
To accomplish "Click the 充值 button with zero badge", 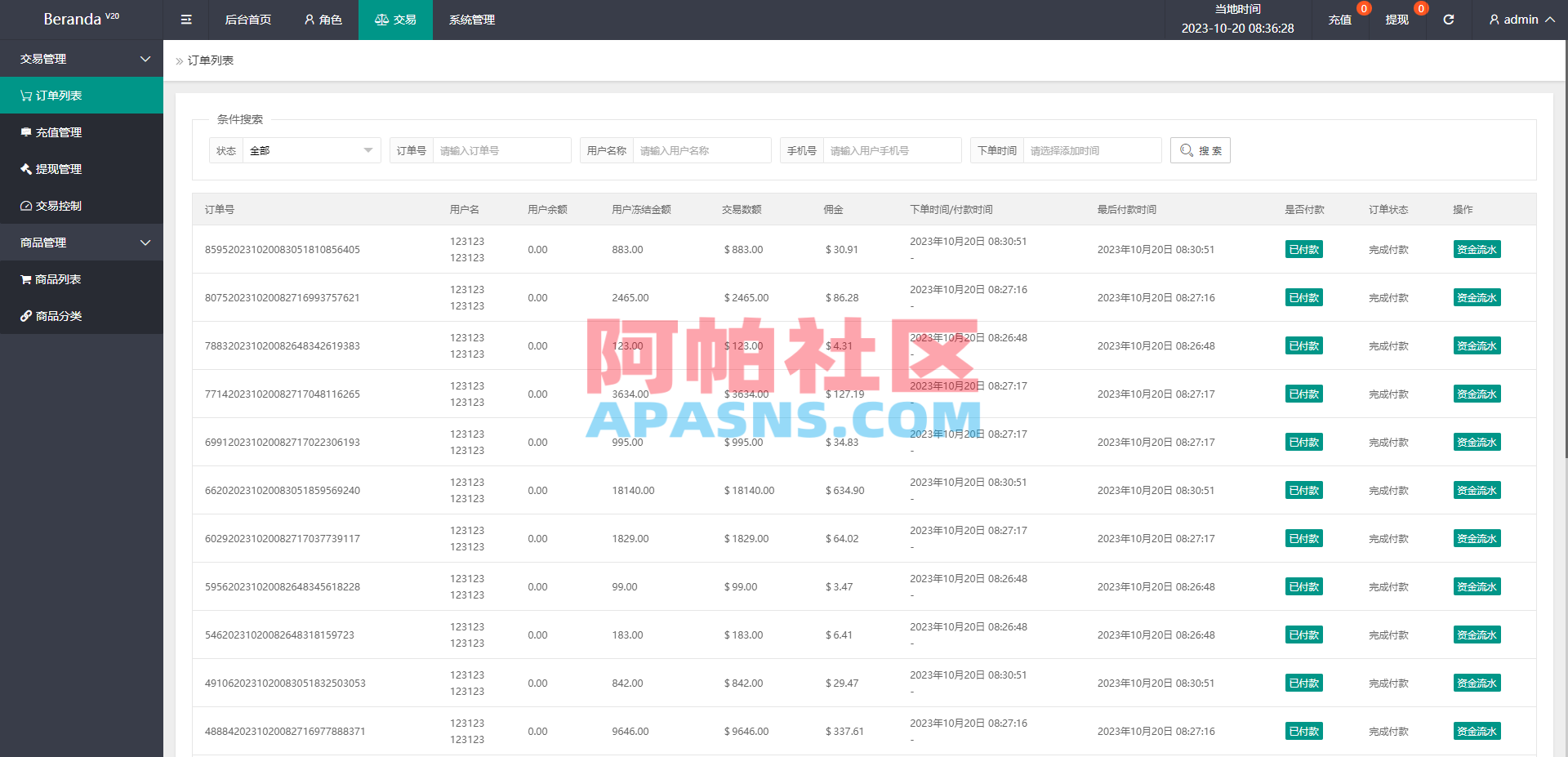I will (1340, 20).
